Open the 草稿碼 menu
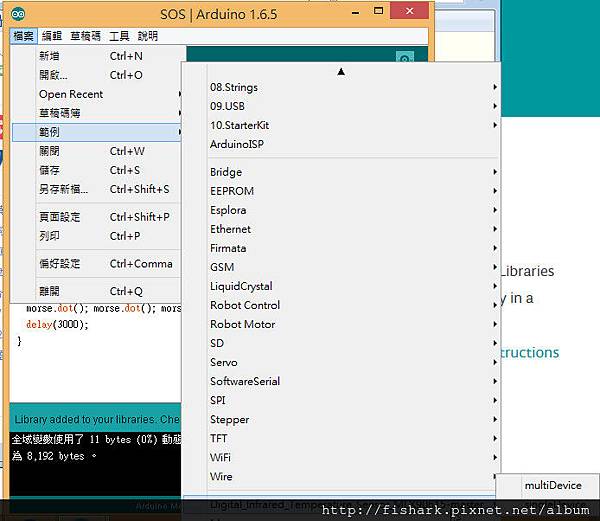Screen dimensions: 600x521 pos(85,36)
